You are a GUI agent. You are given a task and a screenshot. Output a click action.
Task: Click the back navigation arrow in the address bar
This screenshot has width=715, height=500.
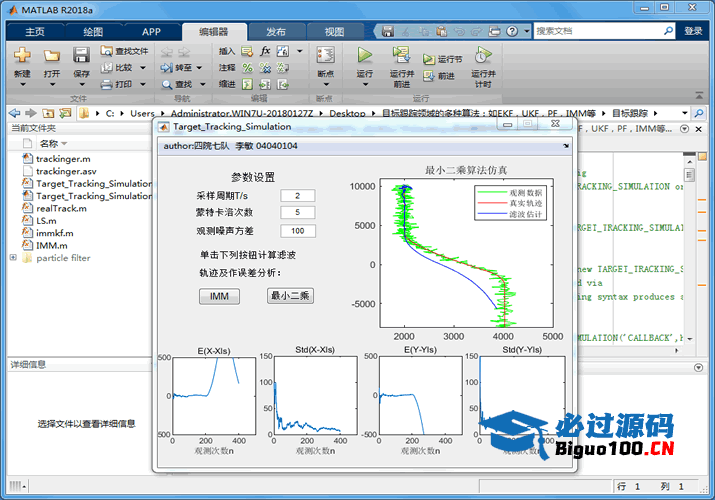click(x=15, y=113)
